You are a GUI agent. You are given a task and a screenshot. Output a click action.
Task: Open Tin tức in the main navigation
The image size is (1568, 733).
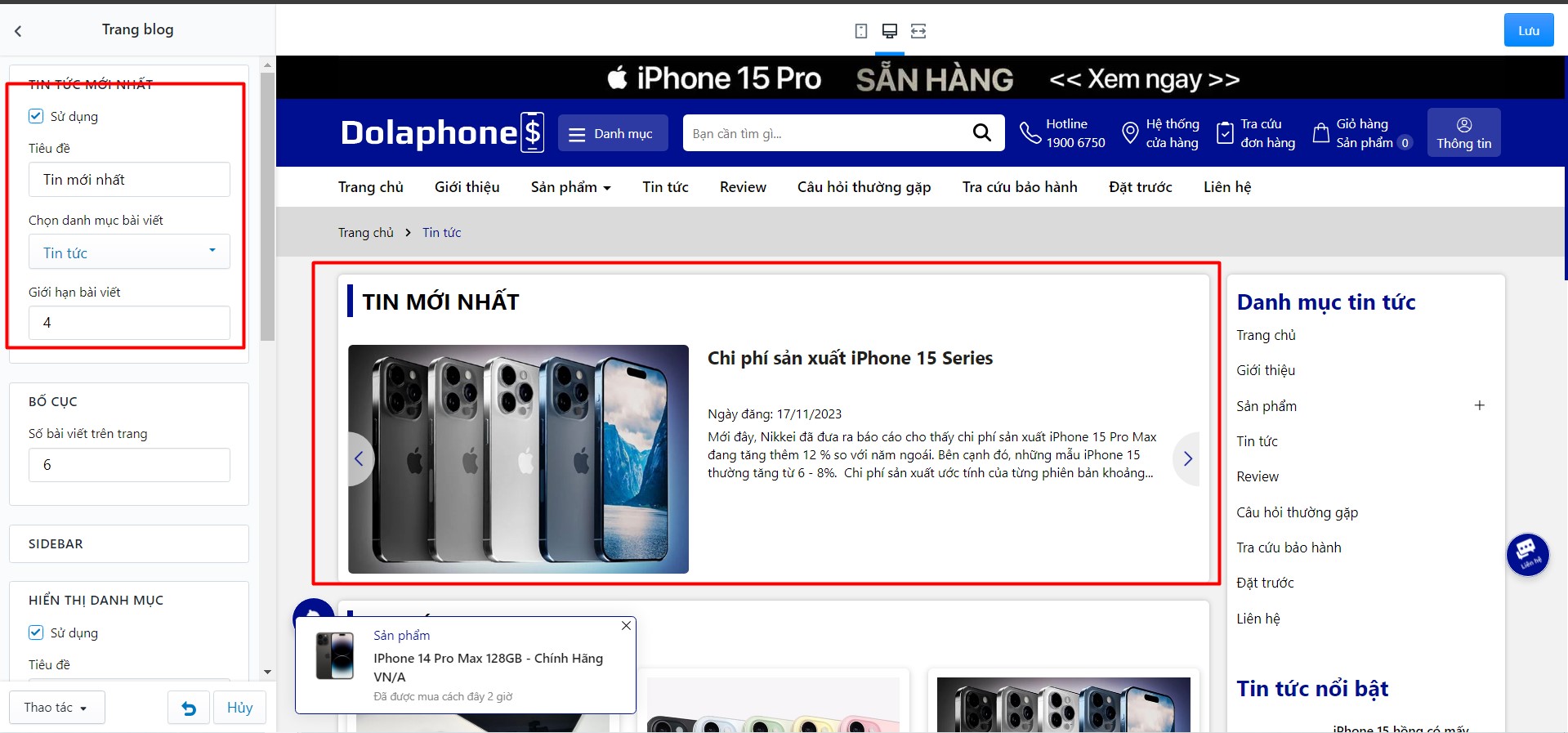pyautogui.click(x=665, y=187)
